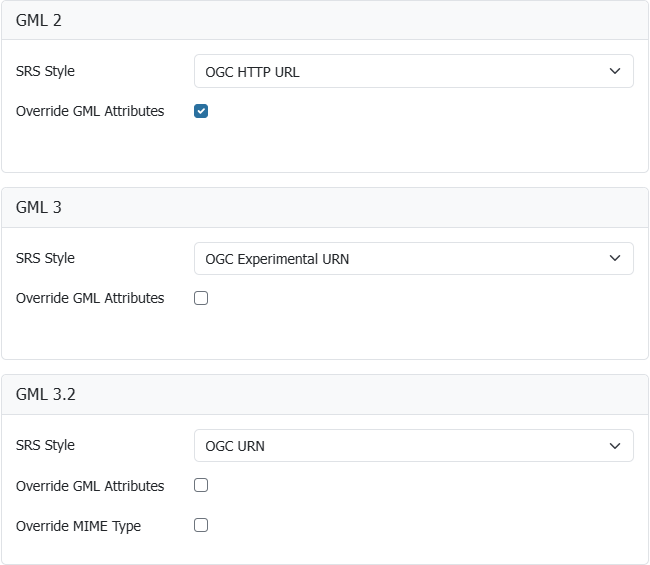Enable Override GML Attributes in GML 3.2 section

201,485
